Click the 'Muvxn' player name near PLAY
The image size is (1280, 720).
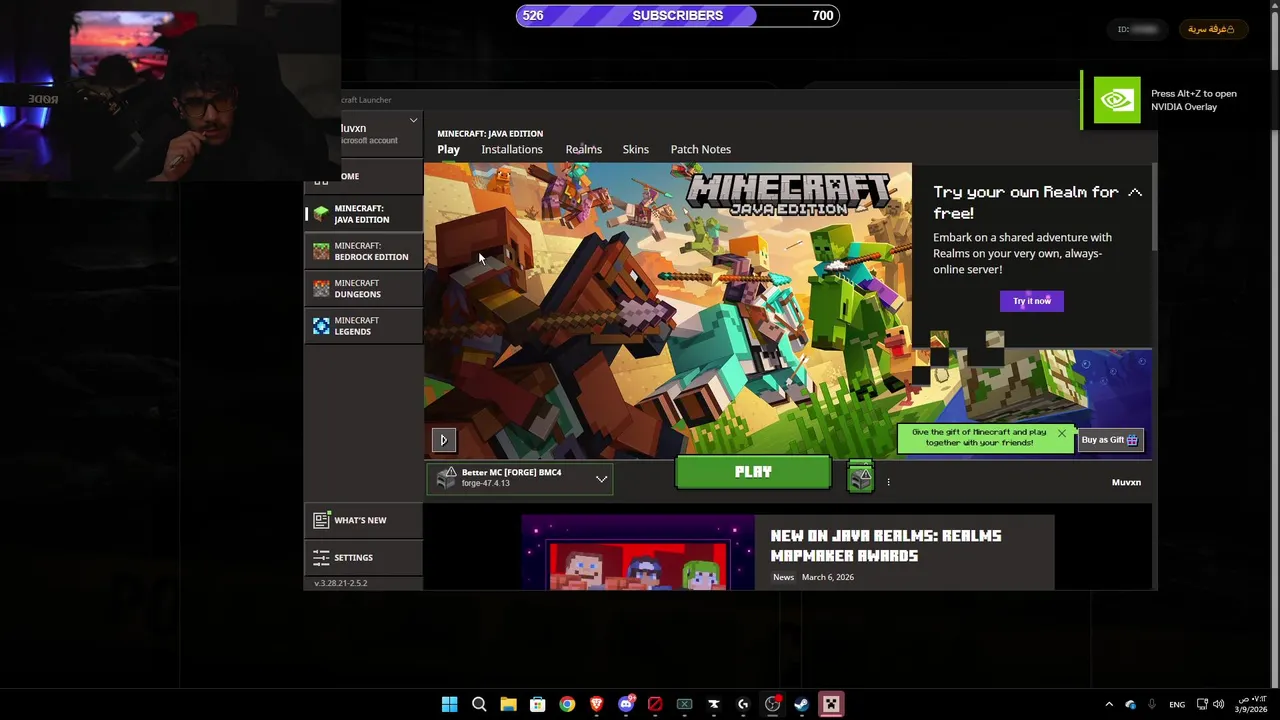[1126, 482]
